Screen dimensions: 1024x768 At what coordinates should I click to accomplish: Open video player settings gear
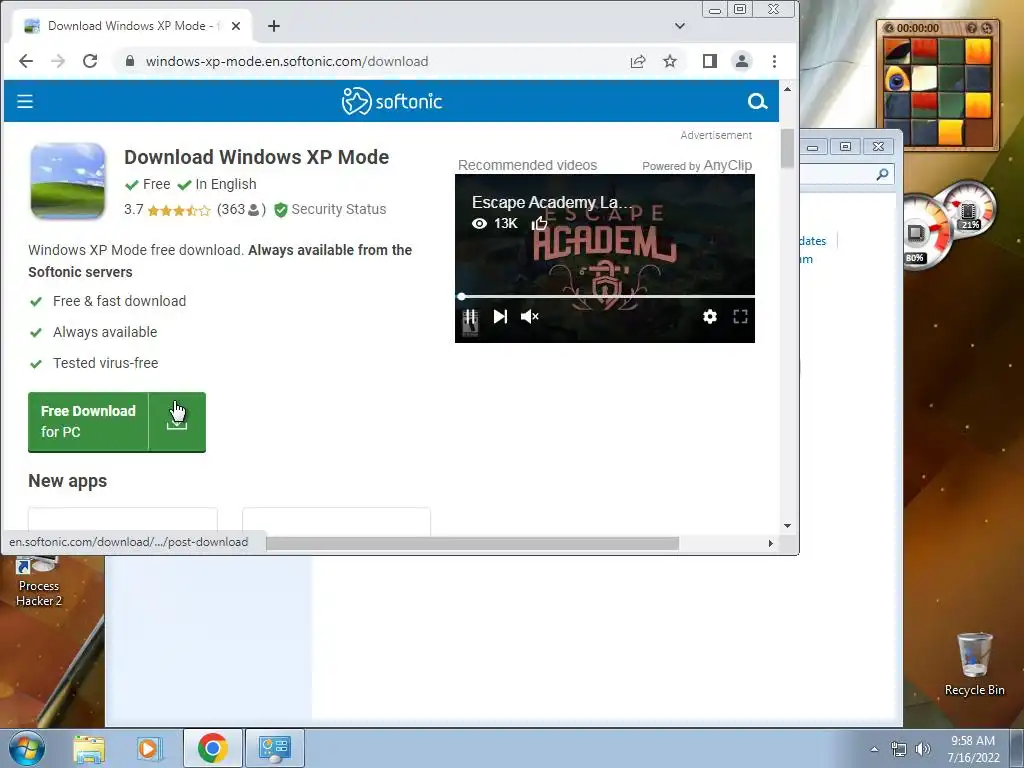click(x=710, y=317)
